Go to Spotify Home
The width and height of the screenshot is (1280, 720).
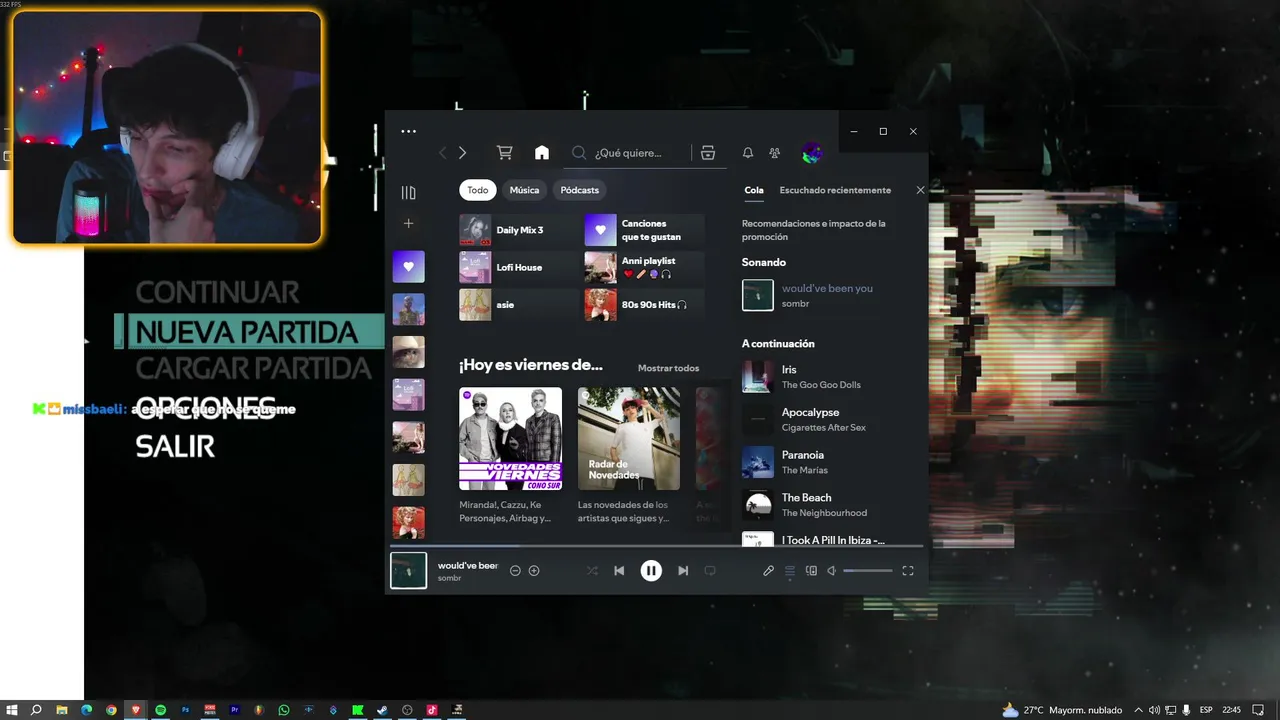pyautogui.click(x=542, y=153)
